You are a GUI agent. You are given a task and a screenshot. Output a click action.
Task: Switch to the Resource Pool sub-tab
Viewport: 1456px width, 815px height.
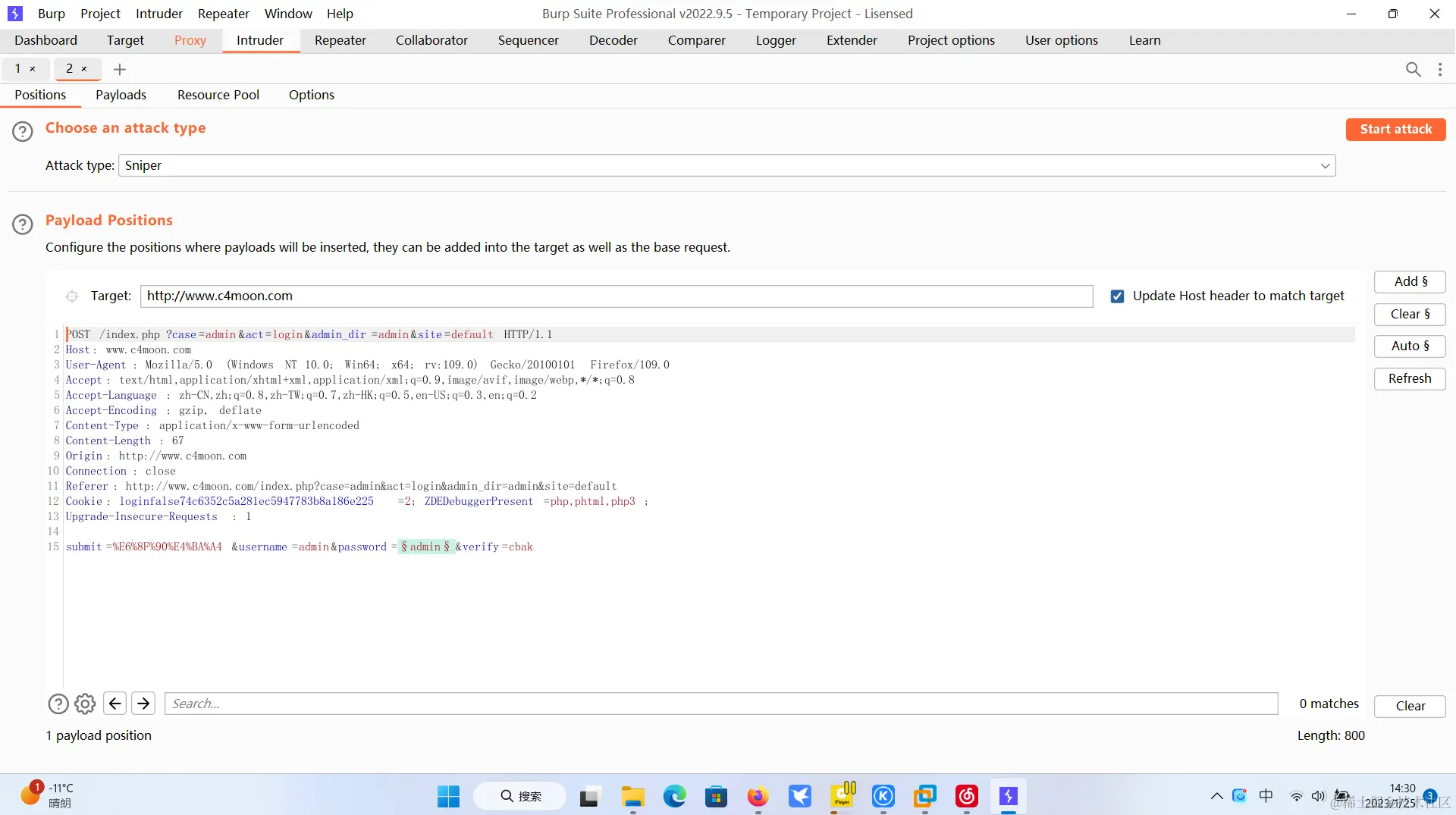[x=218, y=95]
